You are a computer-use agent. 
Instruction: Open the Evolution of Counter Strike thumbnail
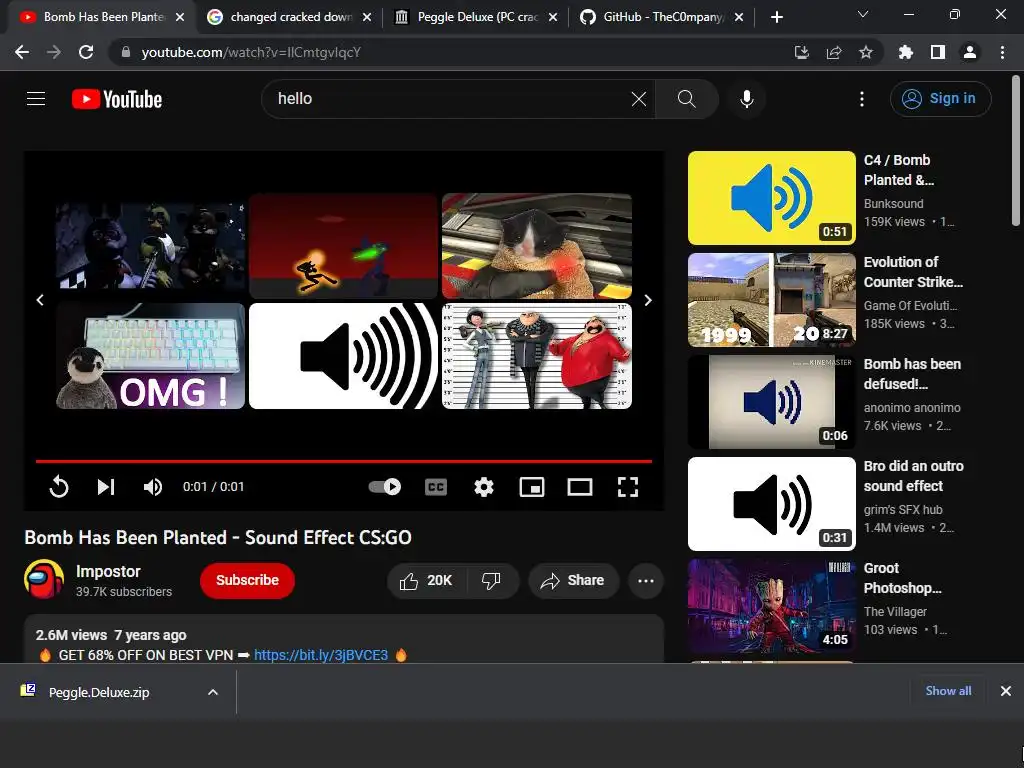click(x=772, y=300)
